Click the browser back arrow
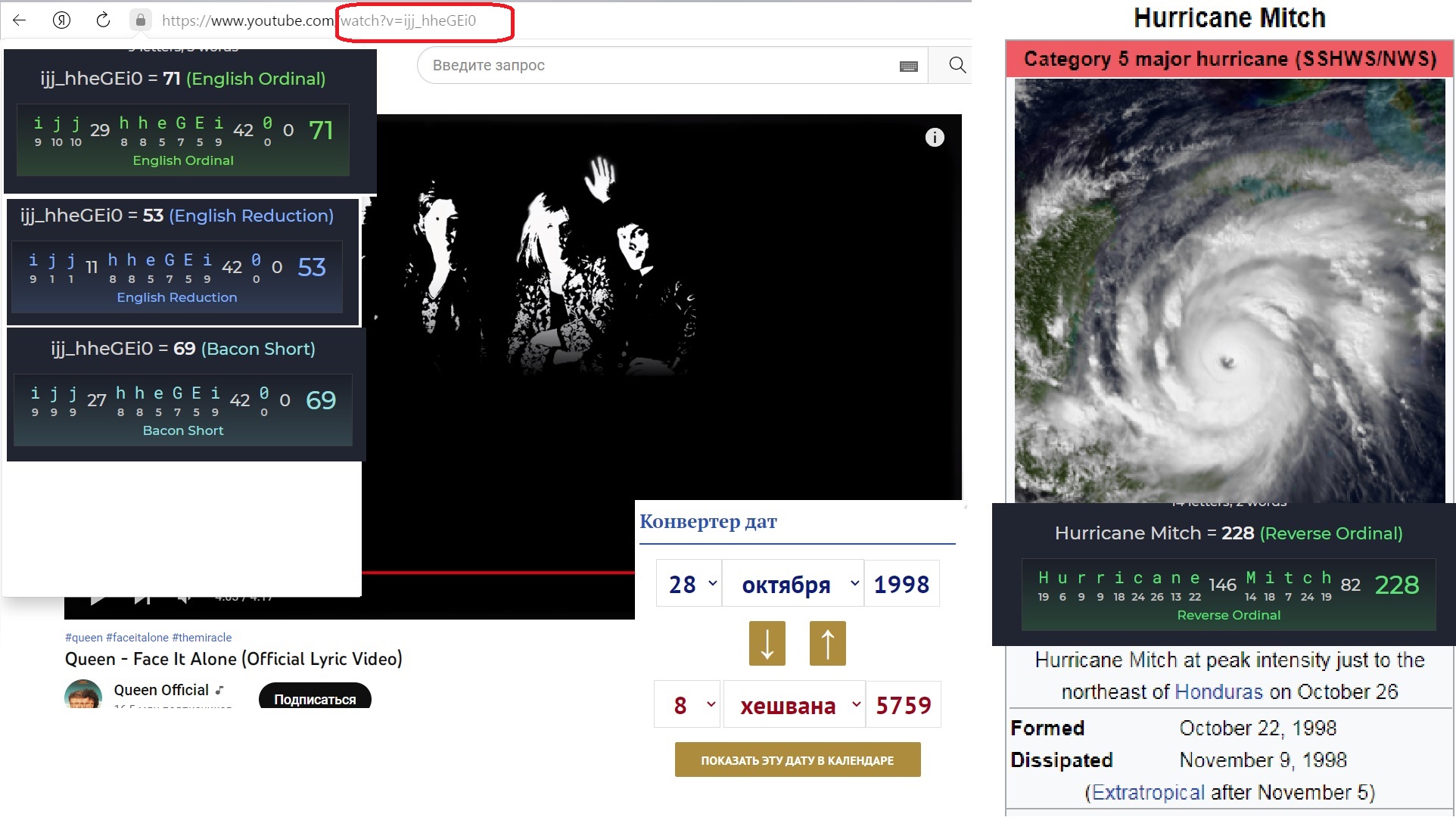 click(20, 20)
